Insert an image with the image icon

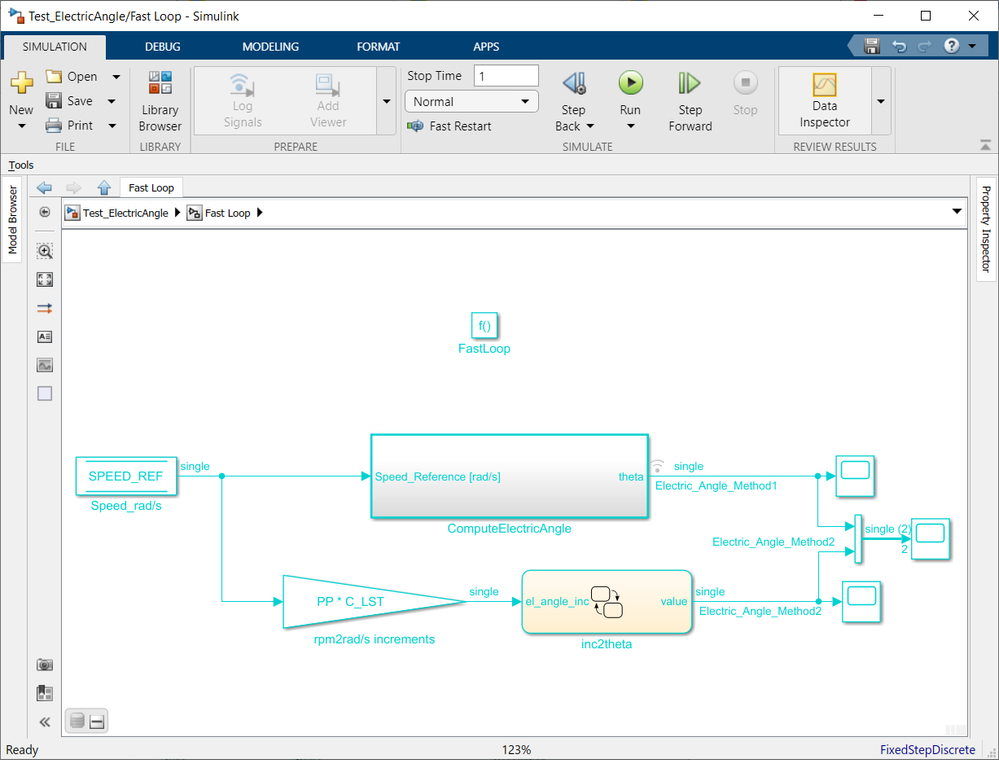click(45, 365)
